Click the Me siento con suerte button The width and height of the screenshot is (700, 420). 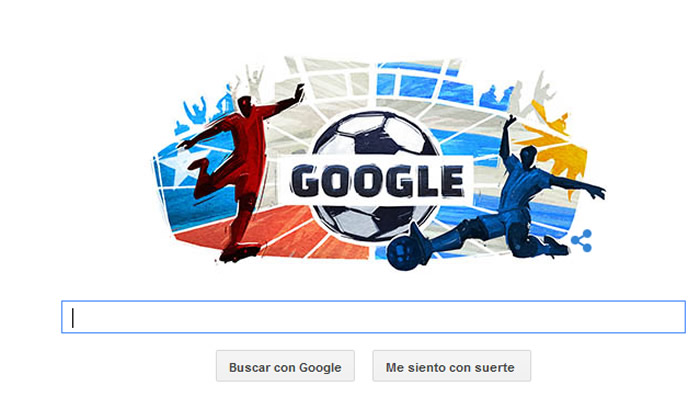pos(452,366)
